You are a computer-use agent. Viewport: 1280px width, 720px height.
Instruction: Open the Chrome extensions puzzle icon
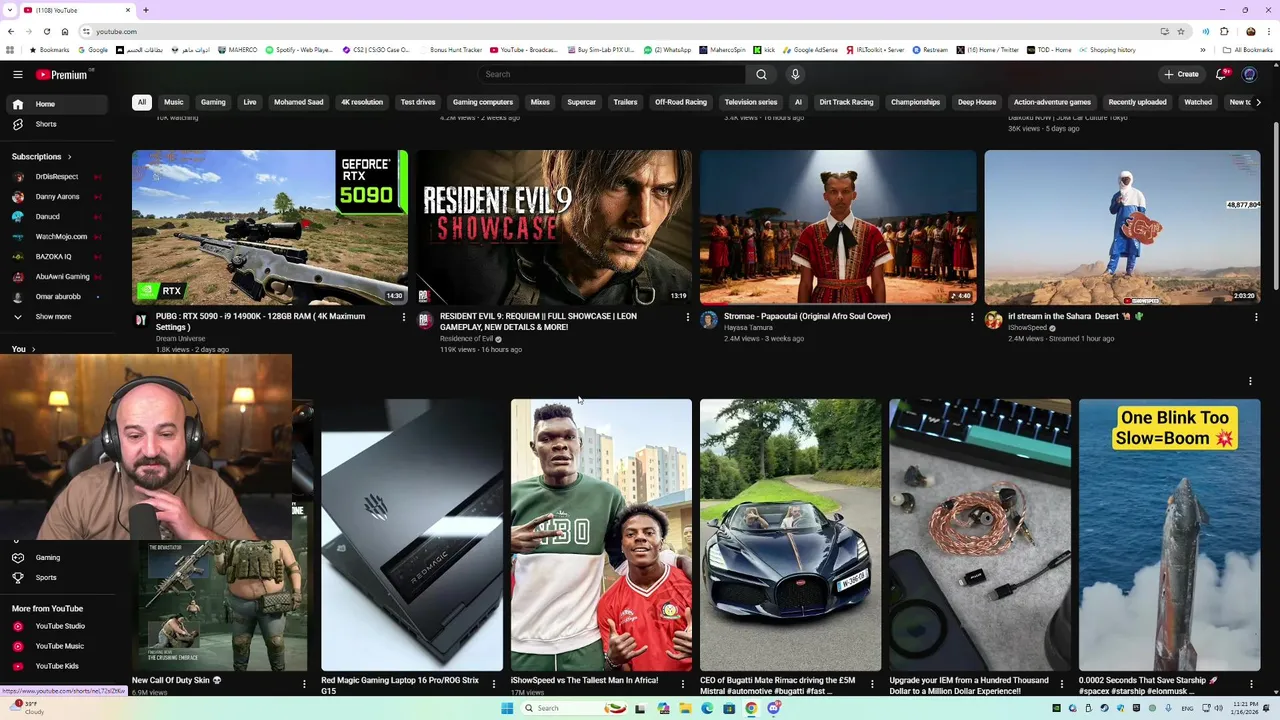point(1224,31)
